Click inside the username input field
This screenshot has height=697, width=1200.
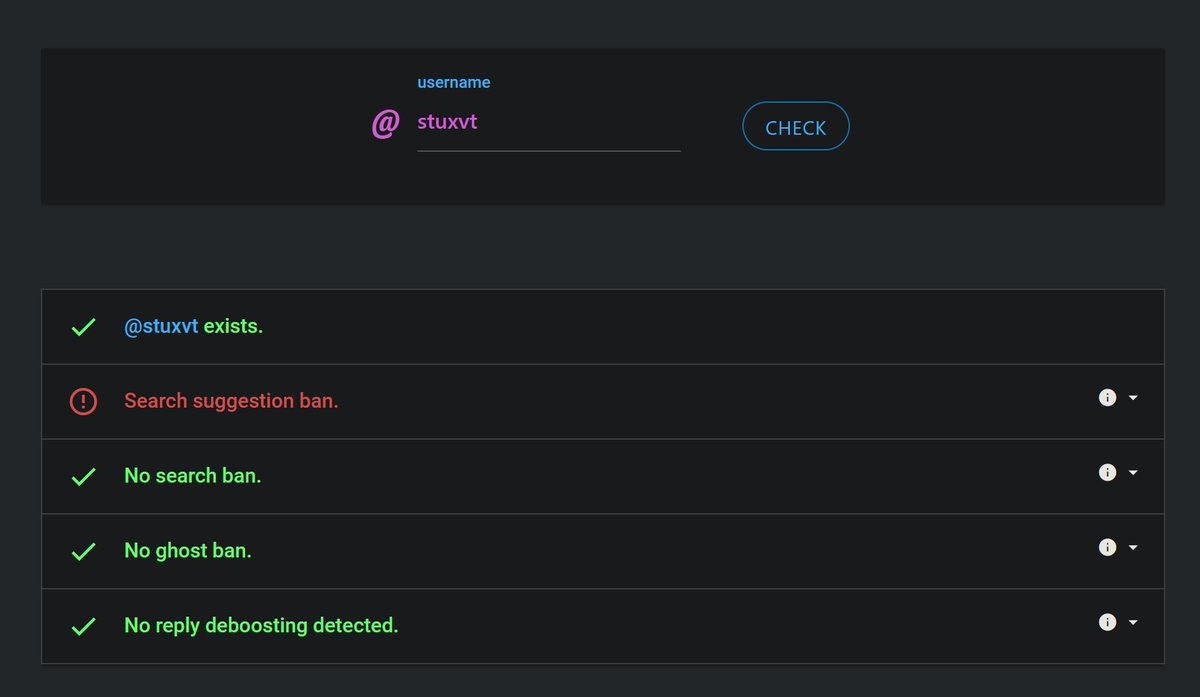[548, 121]
